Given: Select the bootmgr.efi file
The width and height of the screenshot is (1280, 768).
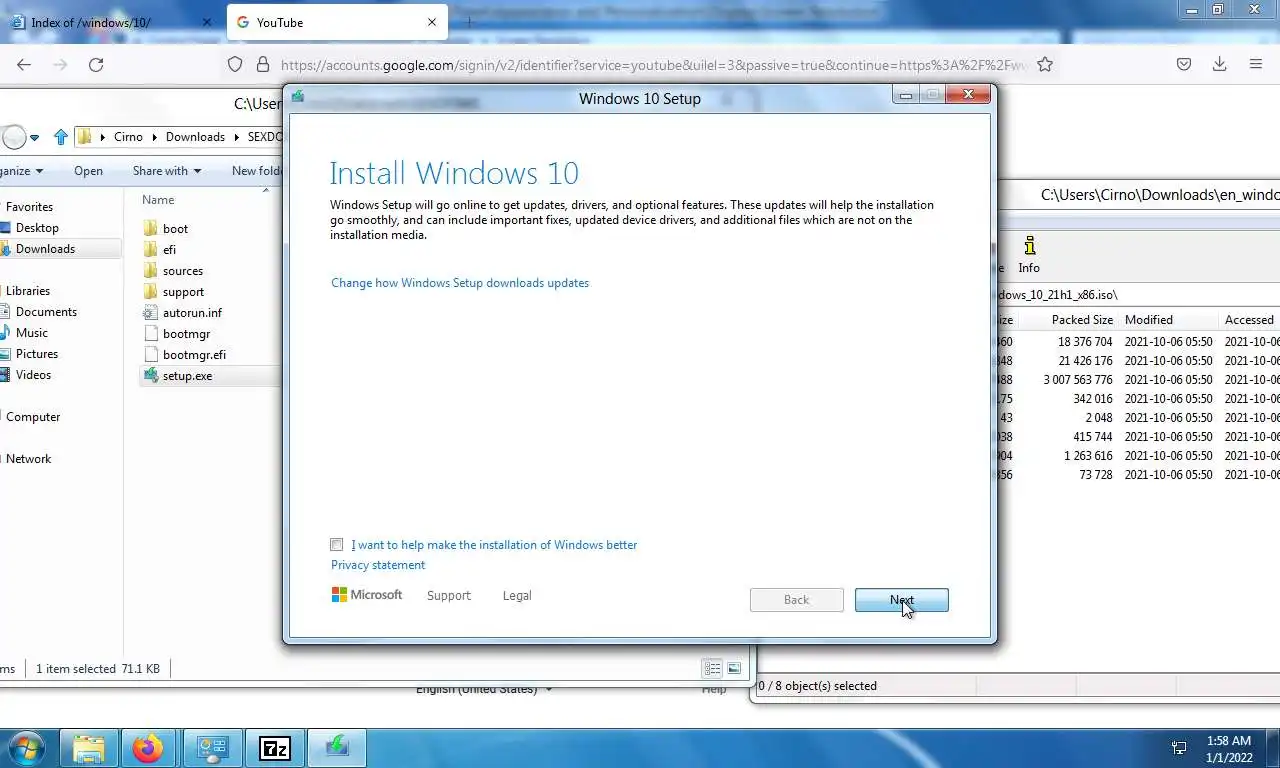Looking at the screenshot, I should [194, 355].
